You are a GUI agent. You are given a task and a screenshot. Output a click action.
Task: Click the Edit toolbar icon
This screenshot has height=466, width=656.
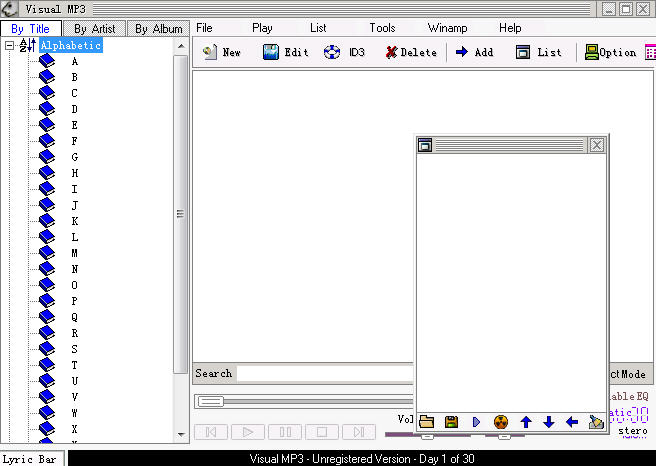pos(271,52)
